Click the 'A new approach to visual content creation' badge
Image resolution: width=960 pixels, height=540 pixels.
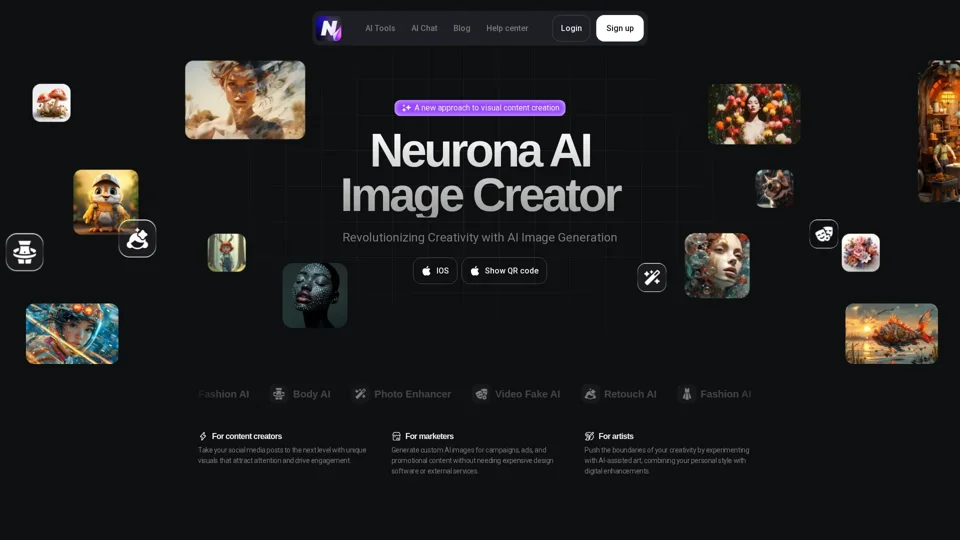tap(480, 108)
